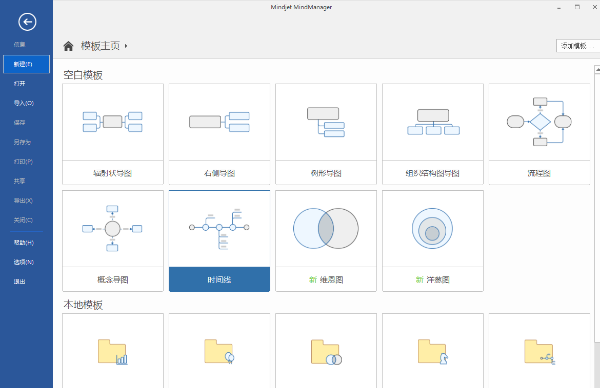Click the 组织结构图导图 caption label
The image size is (600, 388).
(x=432, y=173)
